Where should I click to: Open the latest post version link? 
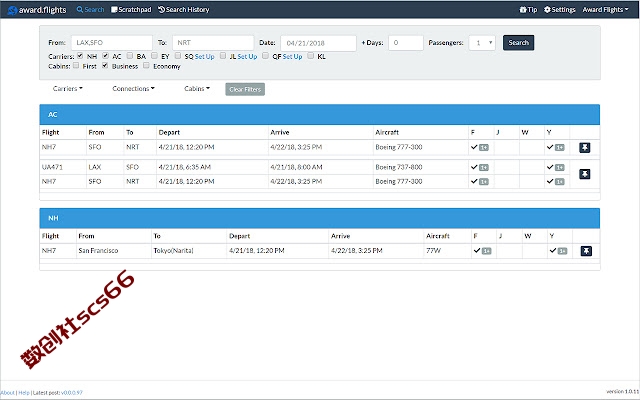(x=72, y=393)
